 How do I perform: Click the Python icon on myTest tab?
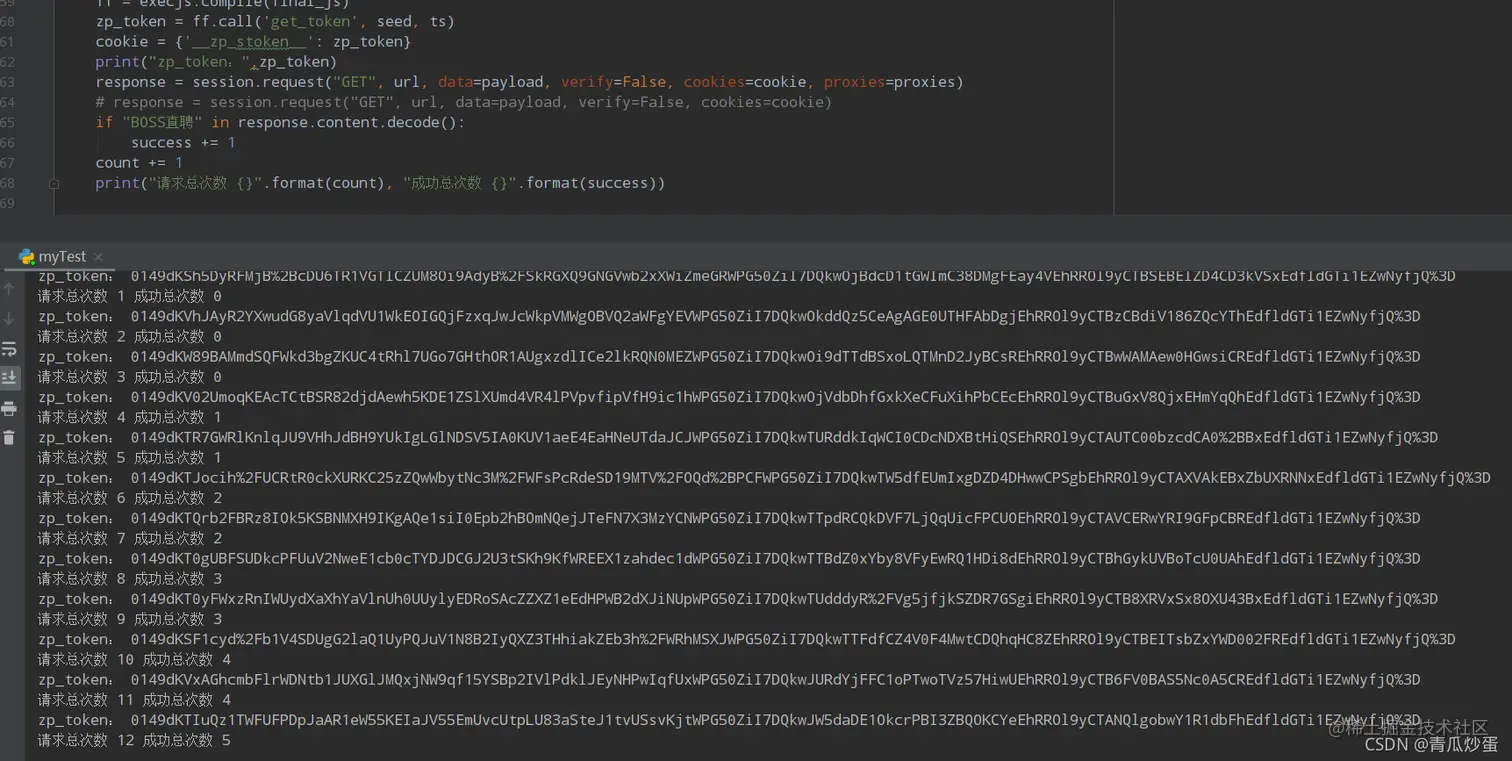coord(26,256)
